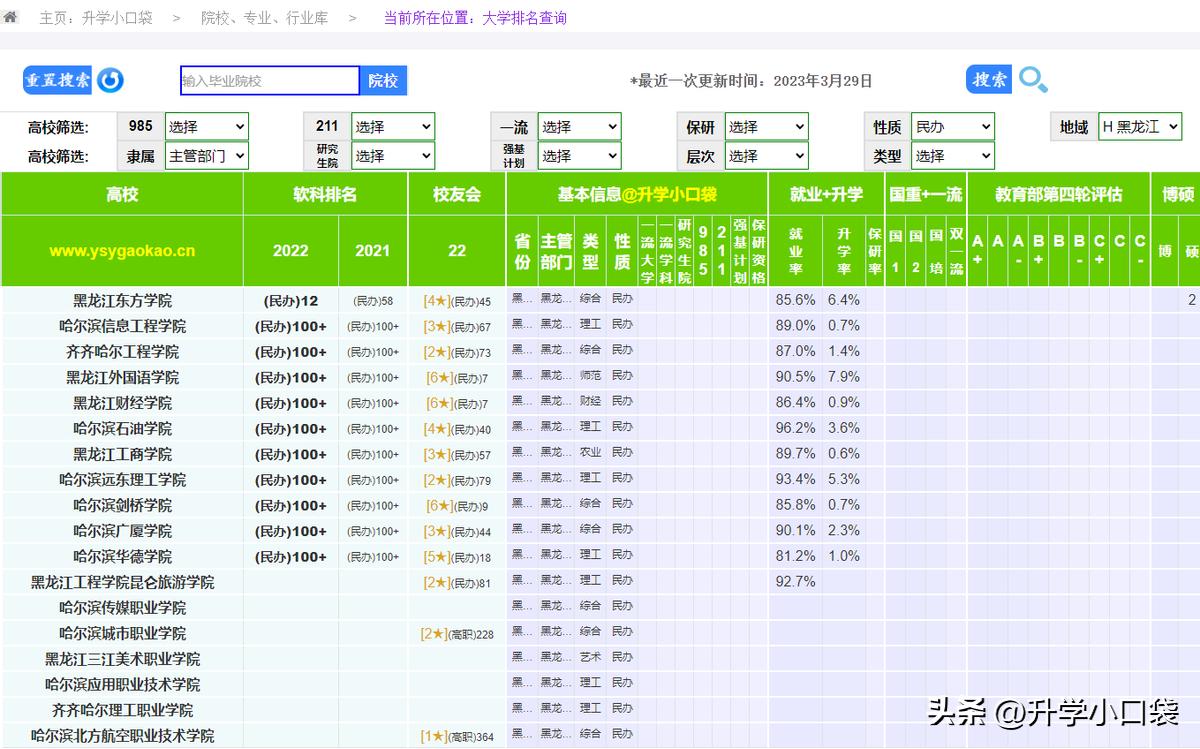Open the 隶属 dropdown showing 主管部门
Image resolution: width=1200 pixels, height=749 pixels.
coord(206,156)
